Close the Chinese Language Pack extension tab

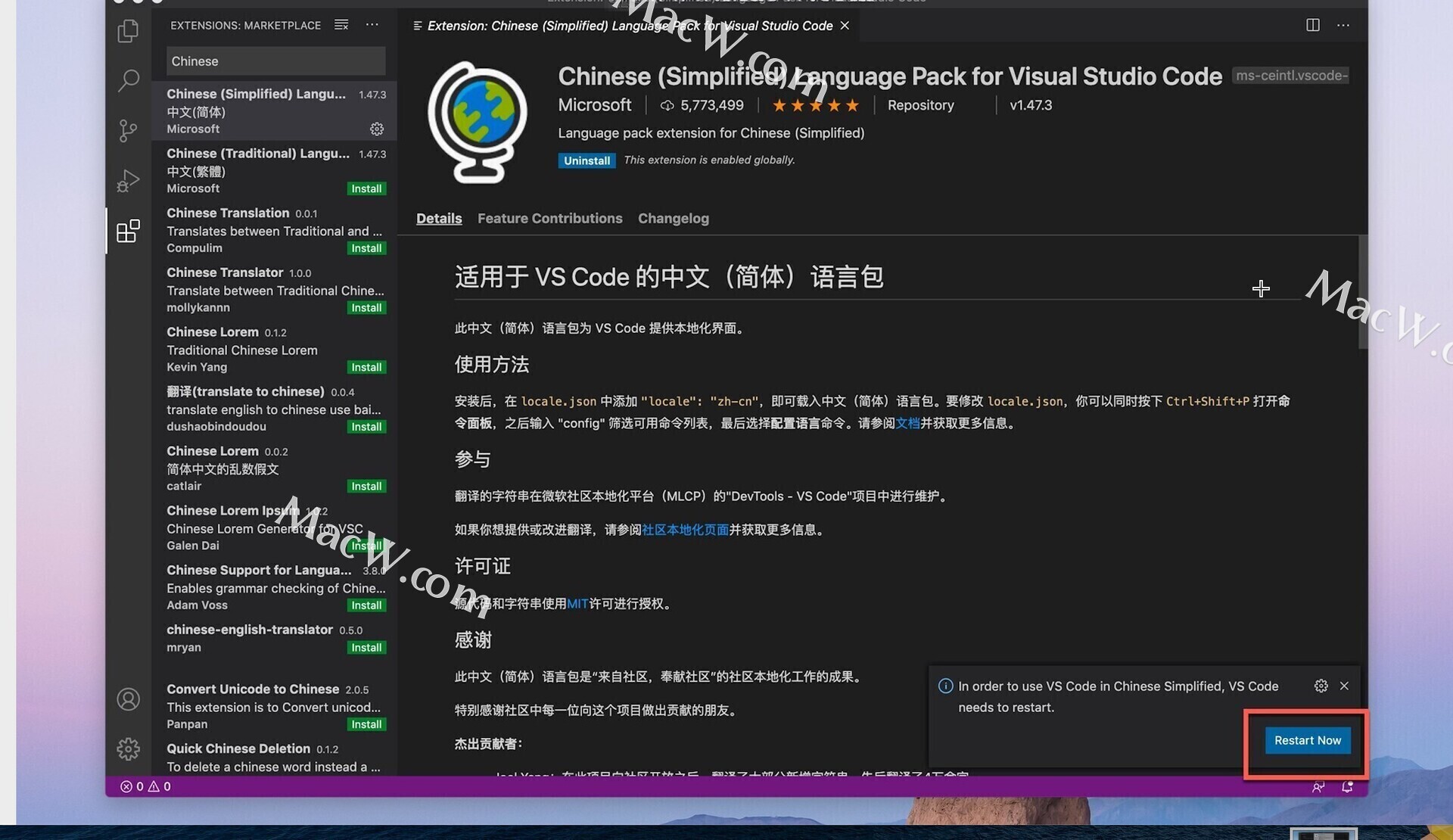click(x=845, y=26)
